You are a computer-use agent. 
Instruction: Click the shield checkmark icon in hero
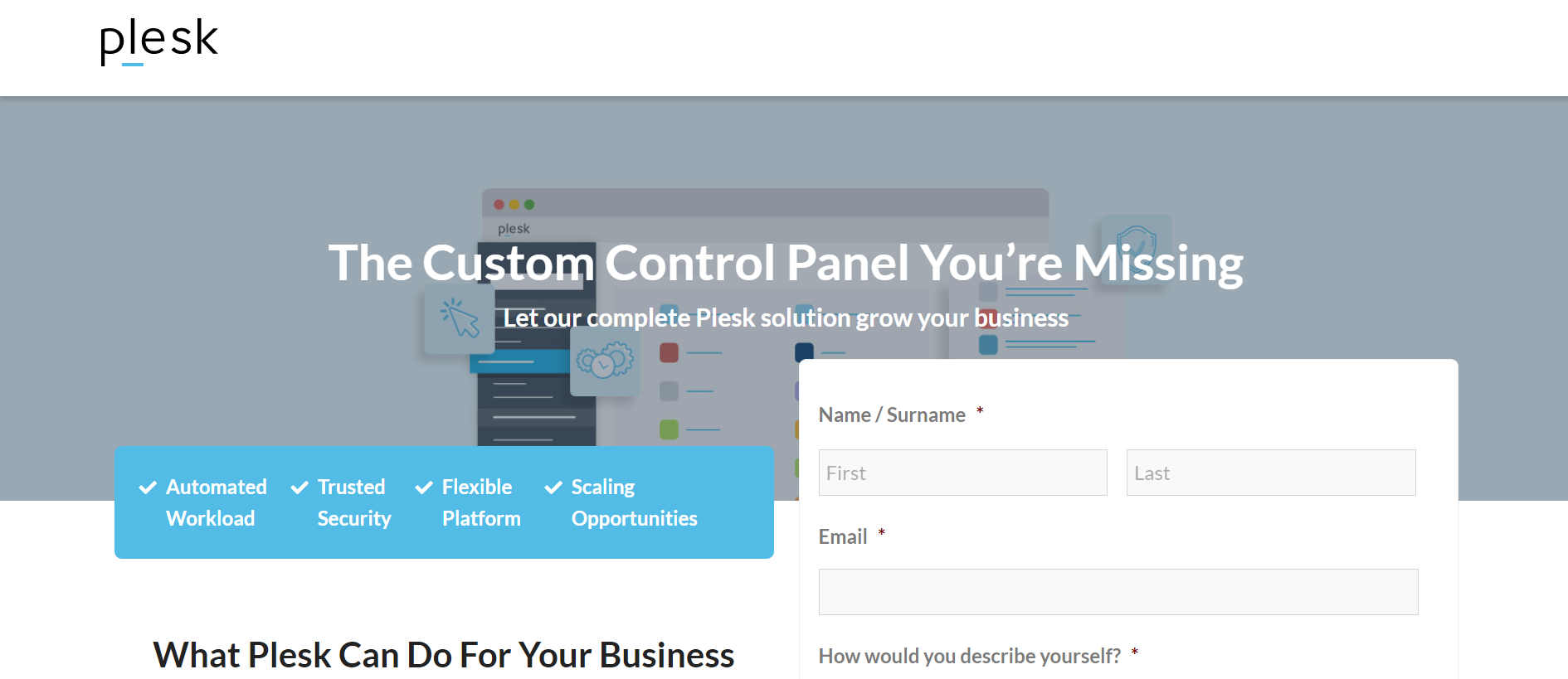click(1137, 245)
